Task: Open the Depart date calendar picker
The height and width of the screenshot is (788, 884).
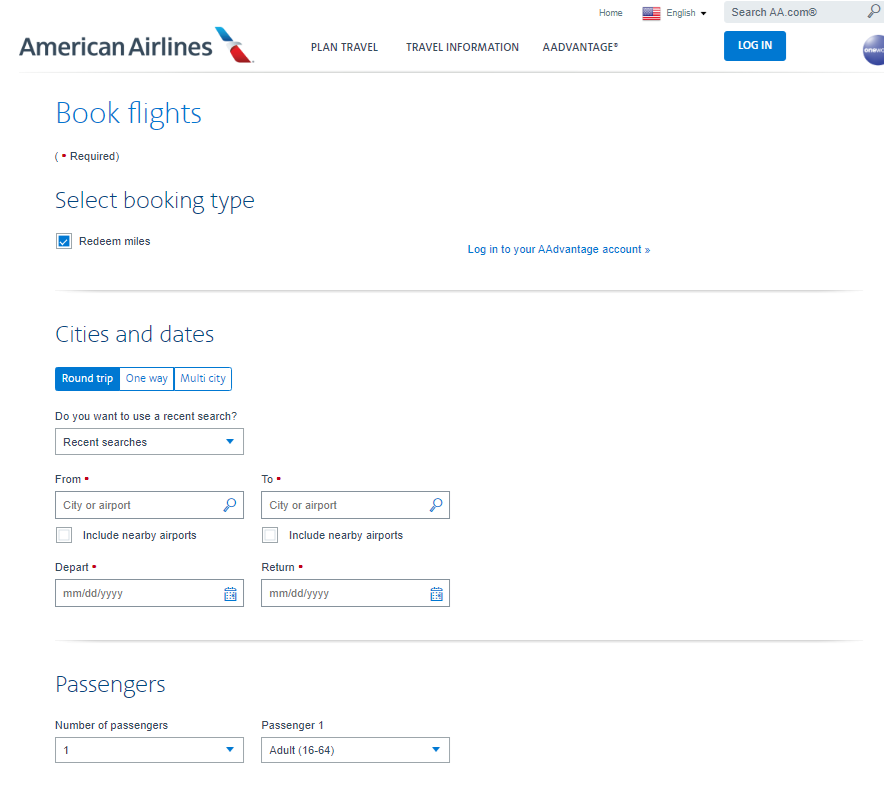Action: [x=231, y=593]
